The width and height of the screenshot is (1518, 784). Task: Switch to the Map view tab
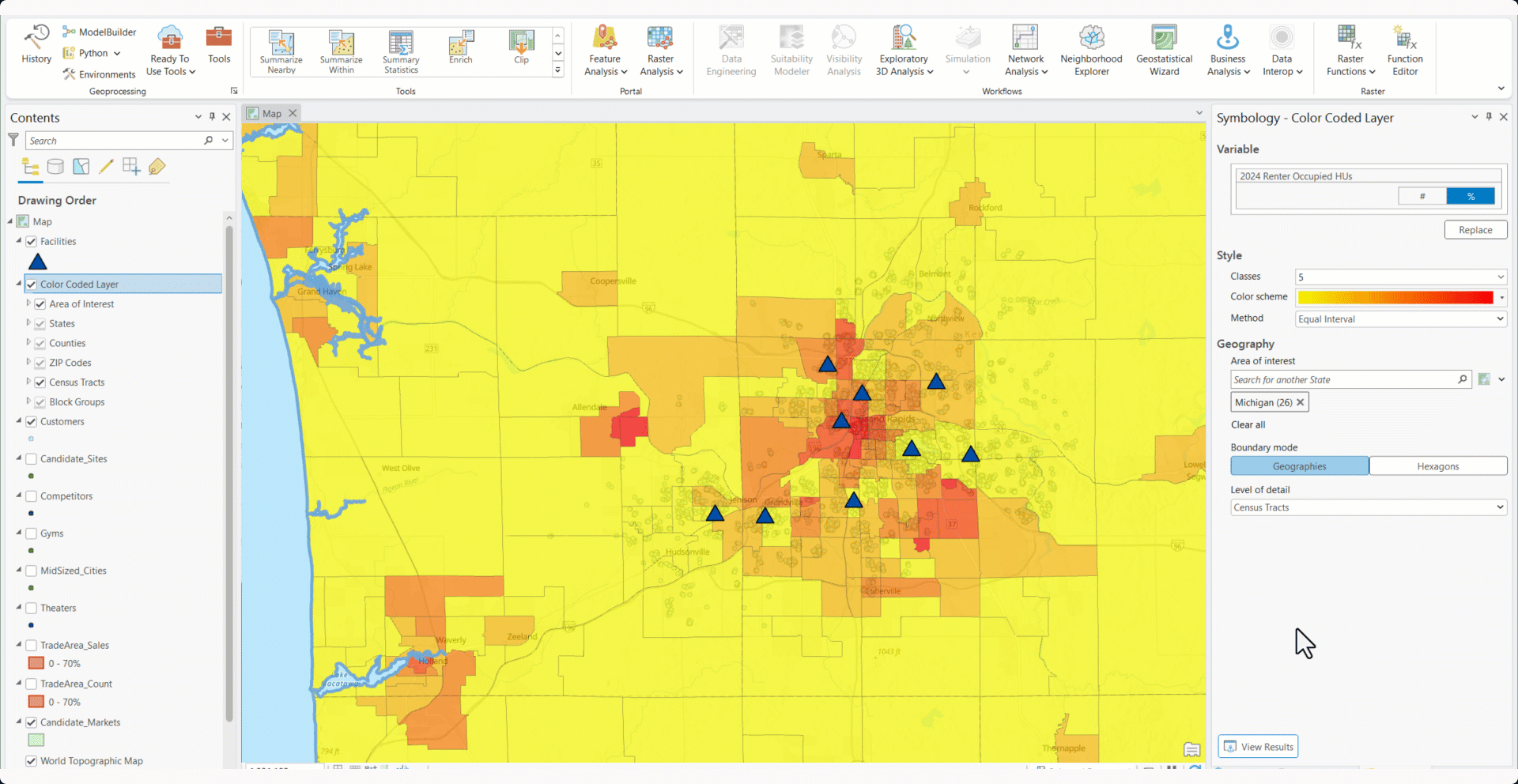tap(271, 114)
